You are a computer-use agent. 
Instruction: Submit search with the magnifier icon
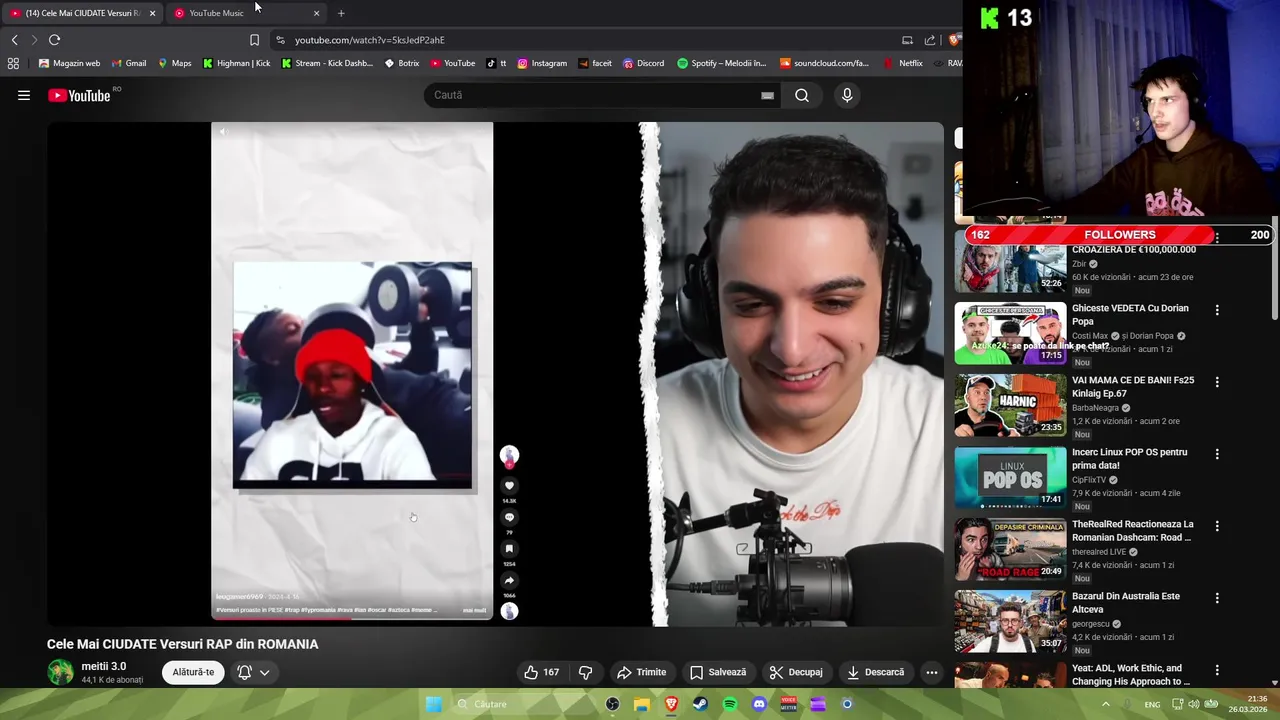pyautogui.click(x=802, y=95)
